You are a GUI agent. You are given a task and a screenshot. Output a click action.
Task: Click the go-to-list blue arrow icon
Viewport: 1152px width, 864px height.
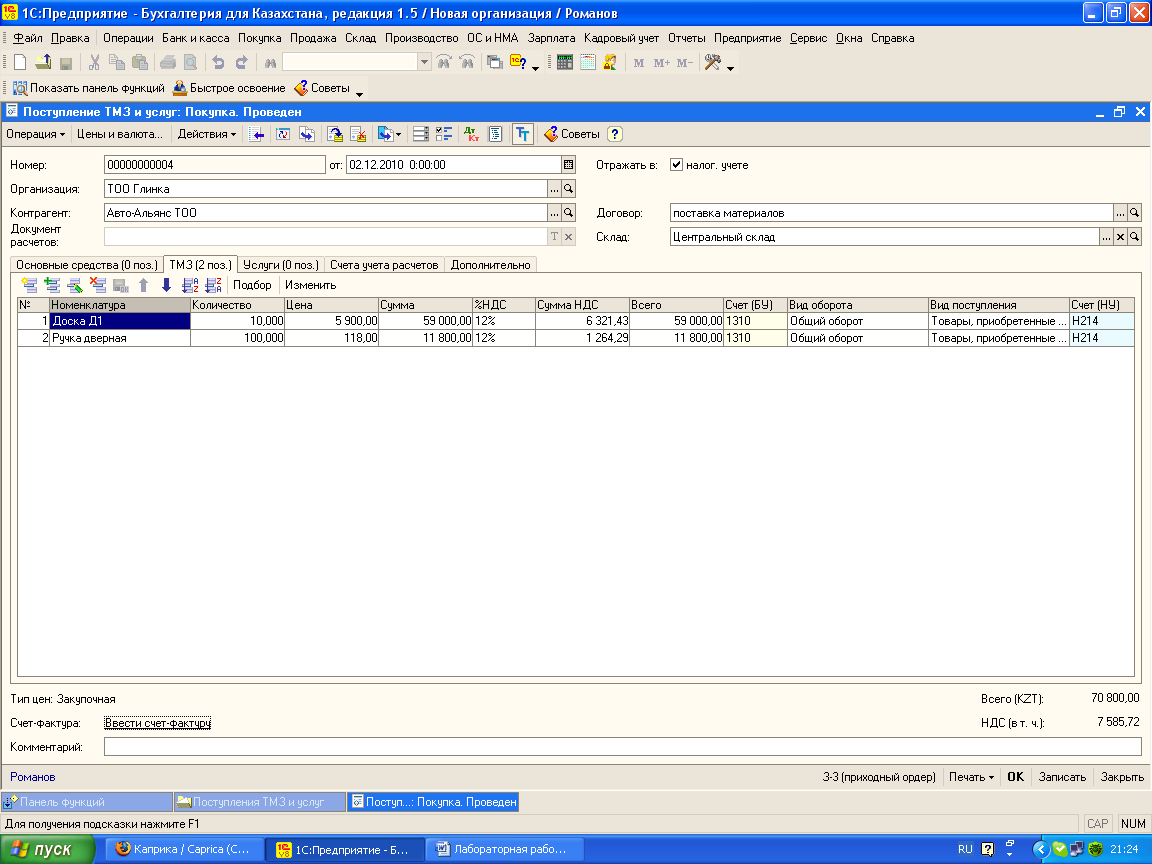256,134
